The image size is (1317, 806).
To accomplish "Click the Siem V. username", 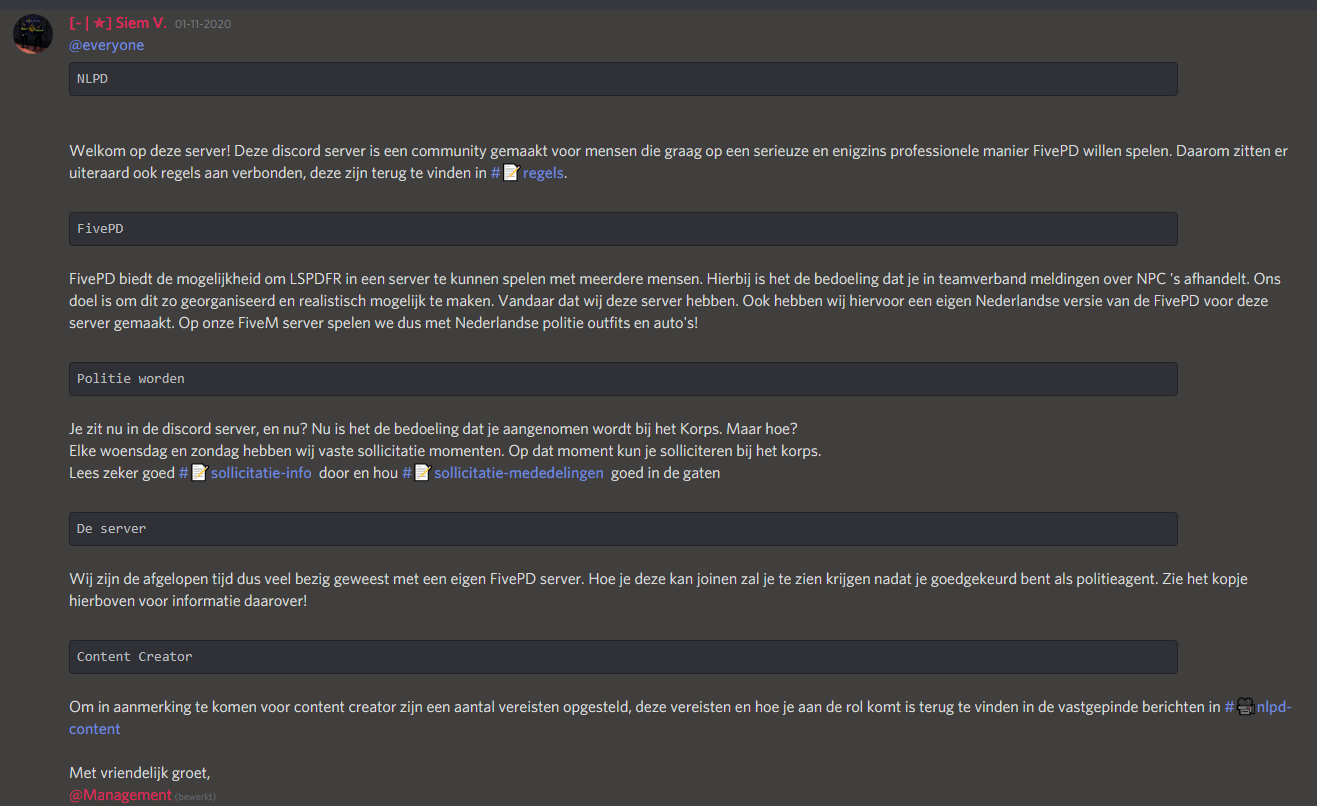I will 147,23.
